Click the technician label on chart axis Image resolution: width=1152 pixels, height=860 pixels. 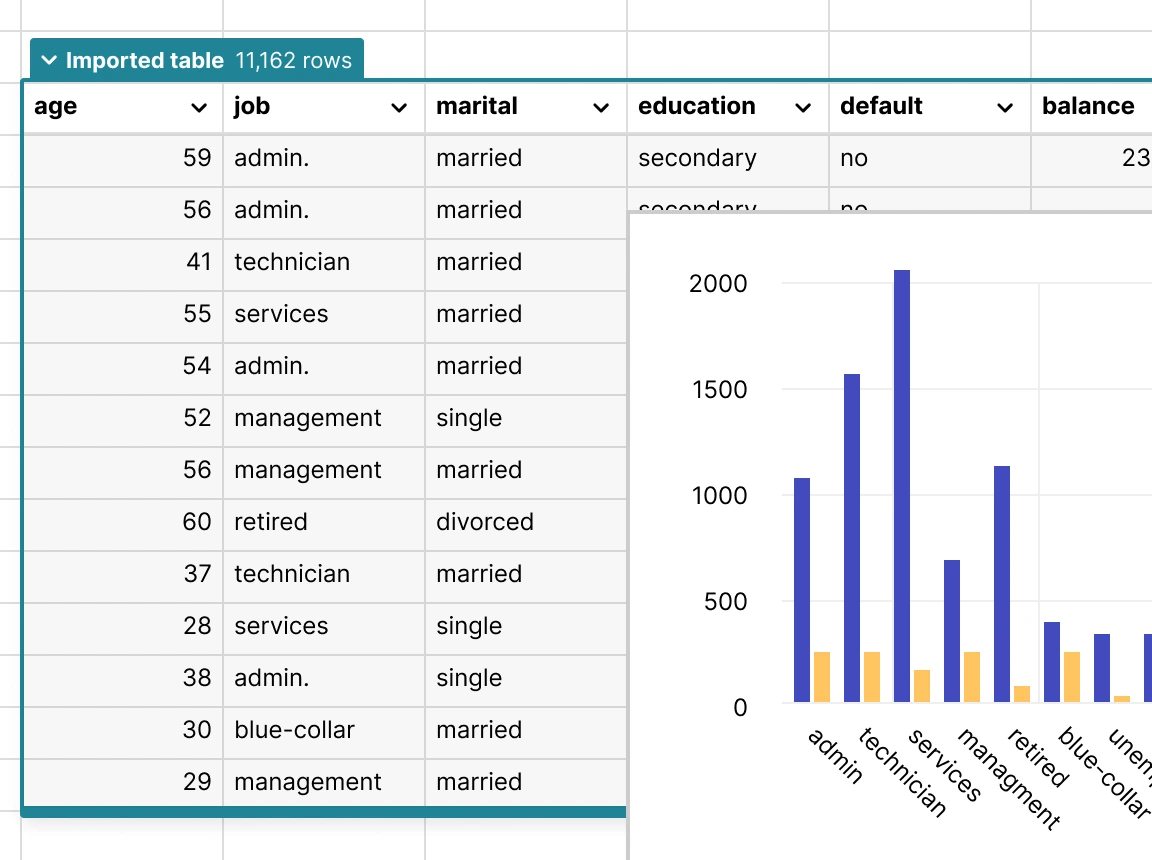click(902, 772)
